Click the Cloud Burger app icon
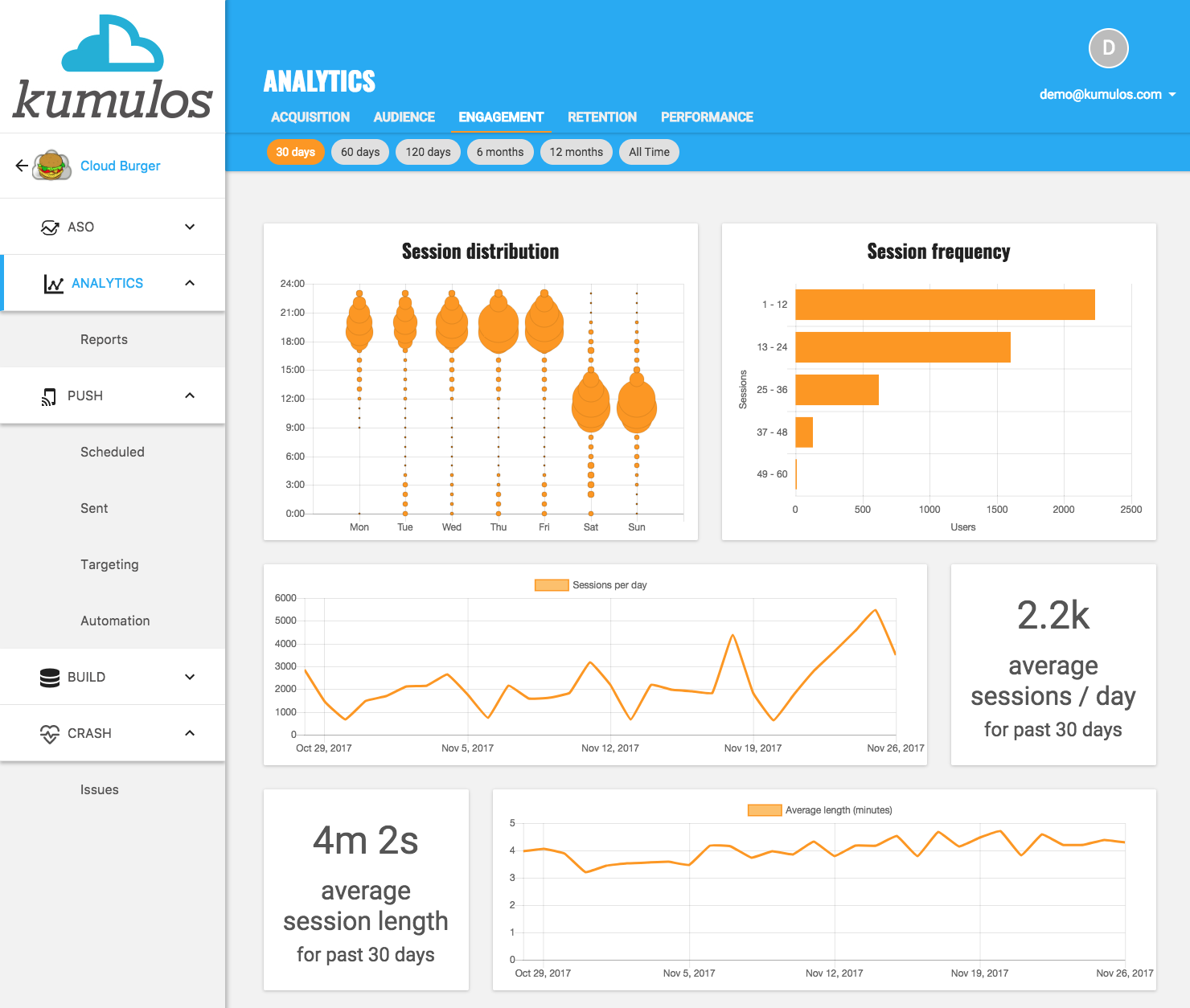Screen dimensions: 1190x1008 [51, 165]
